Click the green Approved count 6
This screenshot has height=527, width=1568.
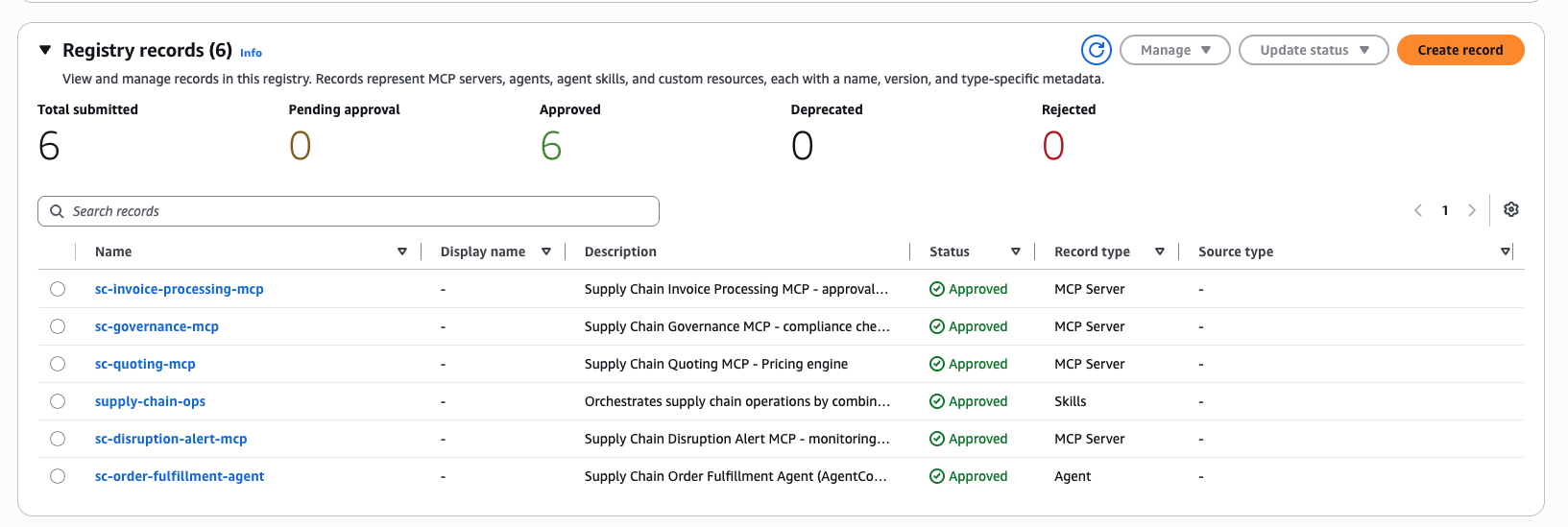tap(551, 146)
